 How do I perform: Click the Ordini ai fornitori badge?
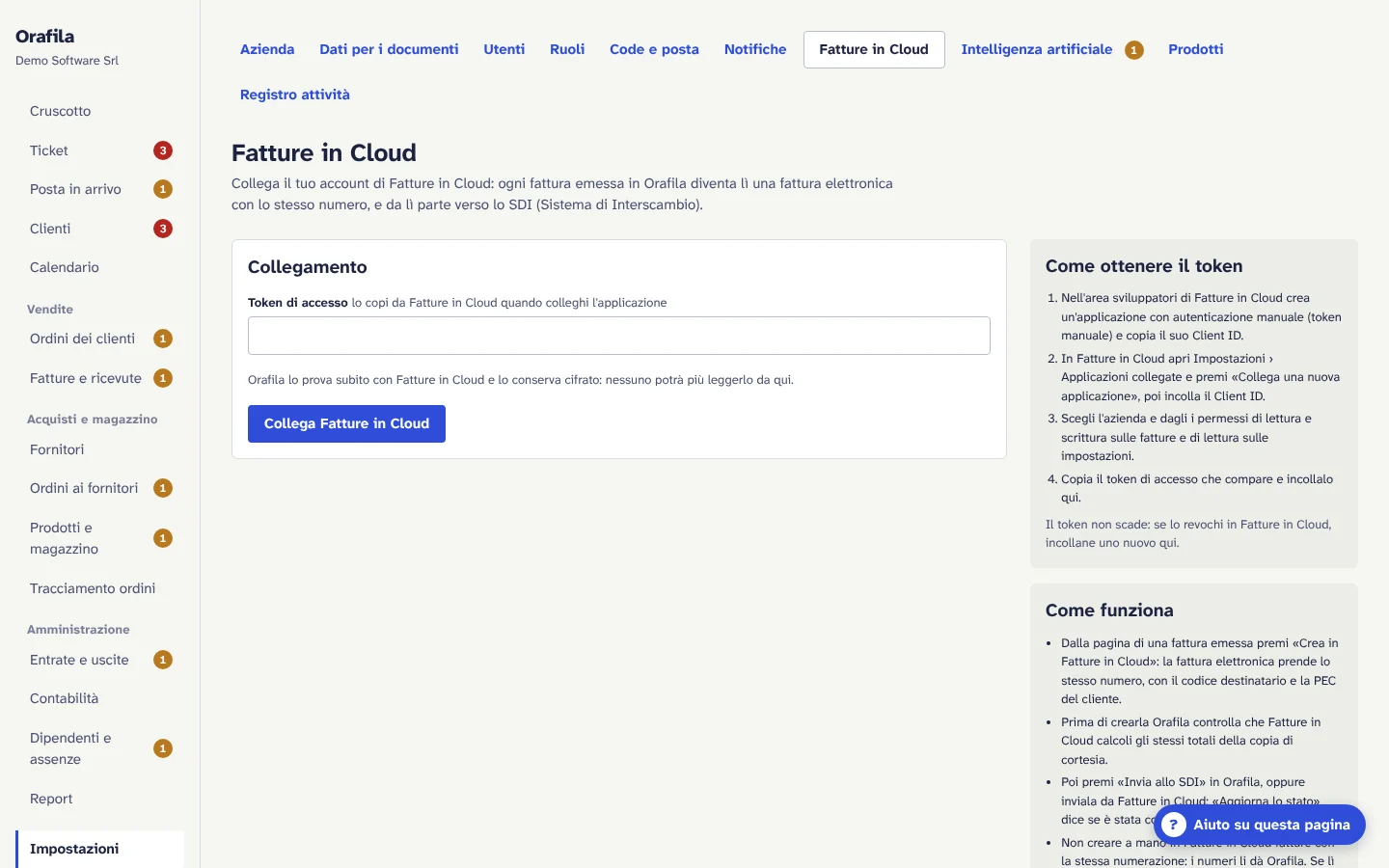[163, 488]
